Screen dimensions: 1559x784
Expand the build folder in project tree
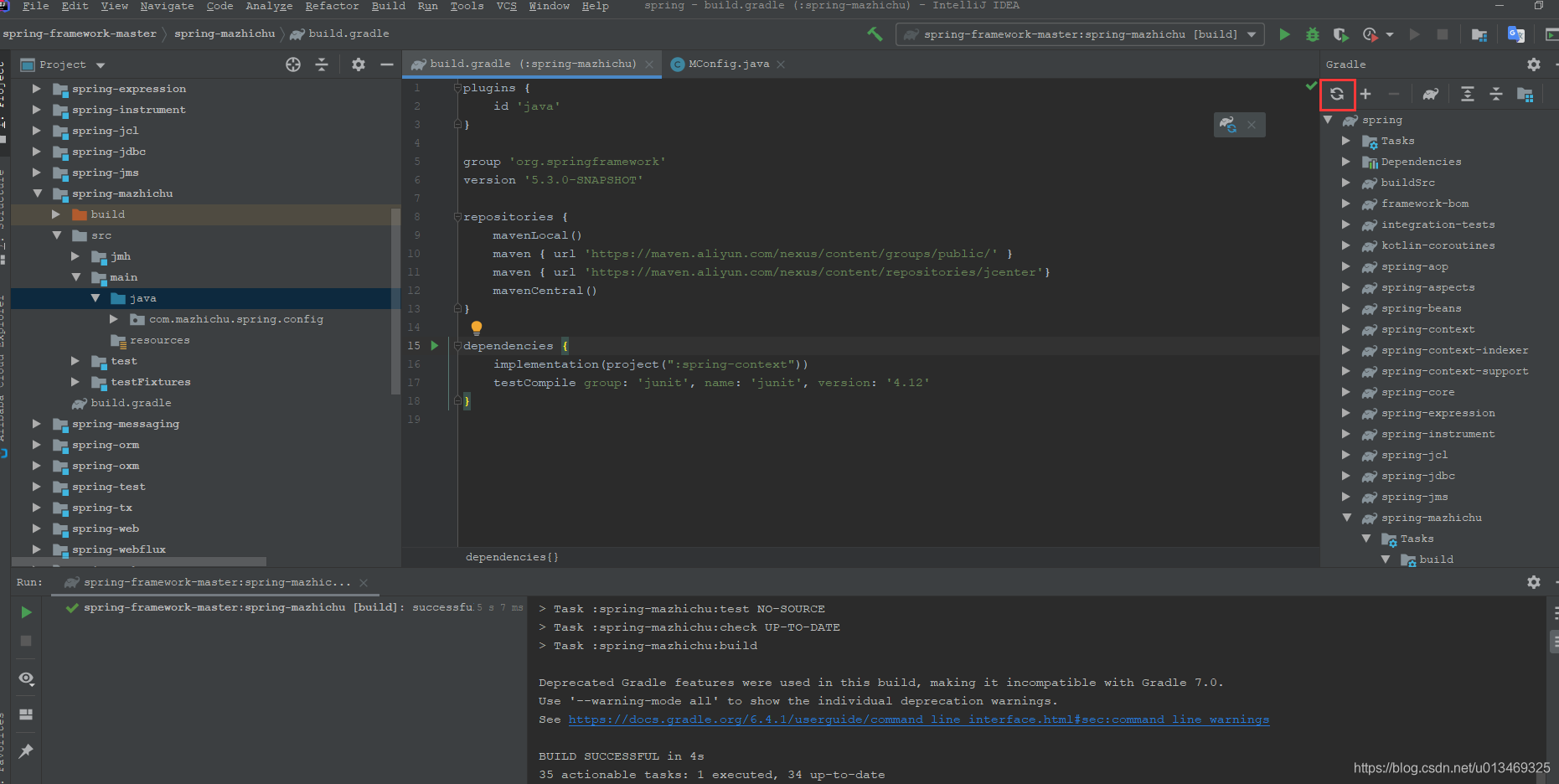pyautogui.click(x=56, y=214)
